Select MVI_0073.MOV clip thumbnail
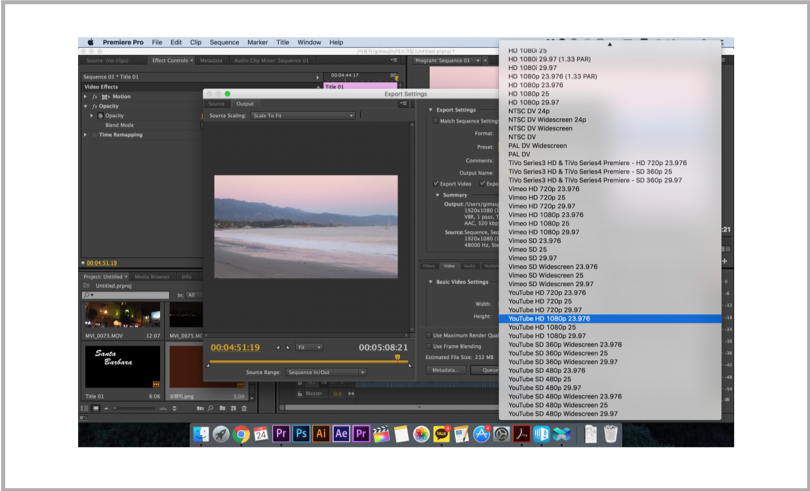810x491 pixels. coord(123,315)
